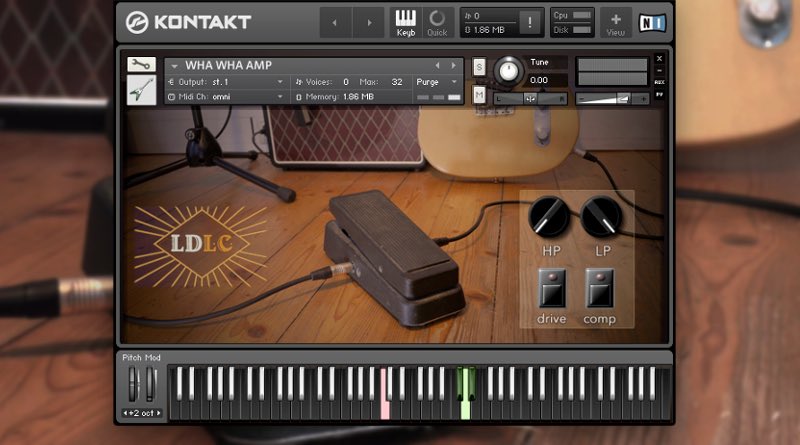Click the pink highlighted keyboard key

tap(385, 393)
